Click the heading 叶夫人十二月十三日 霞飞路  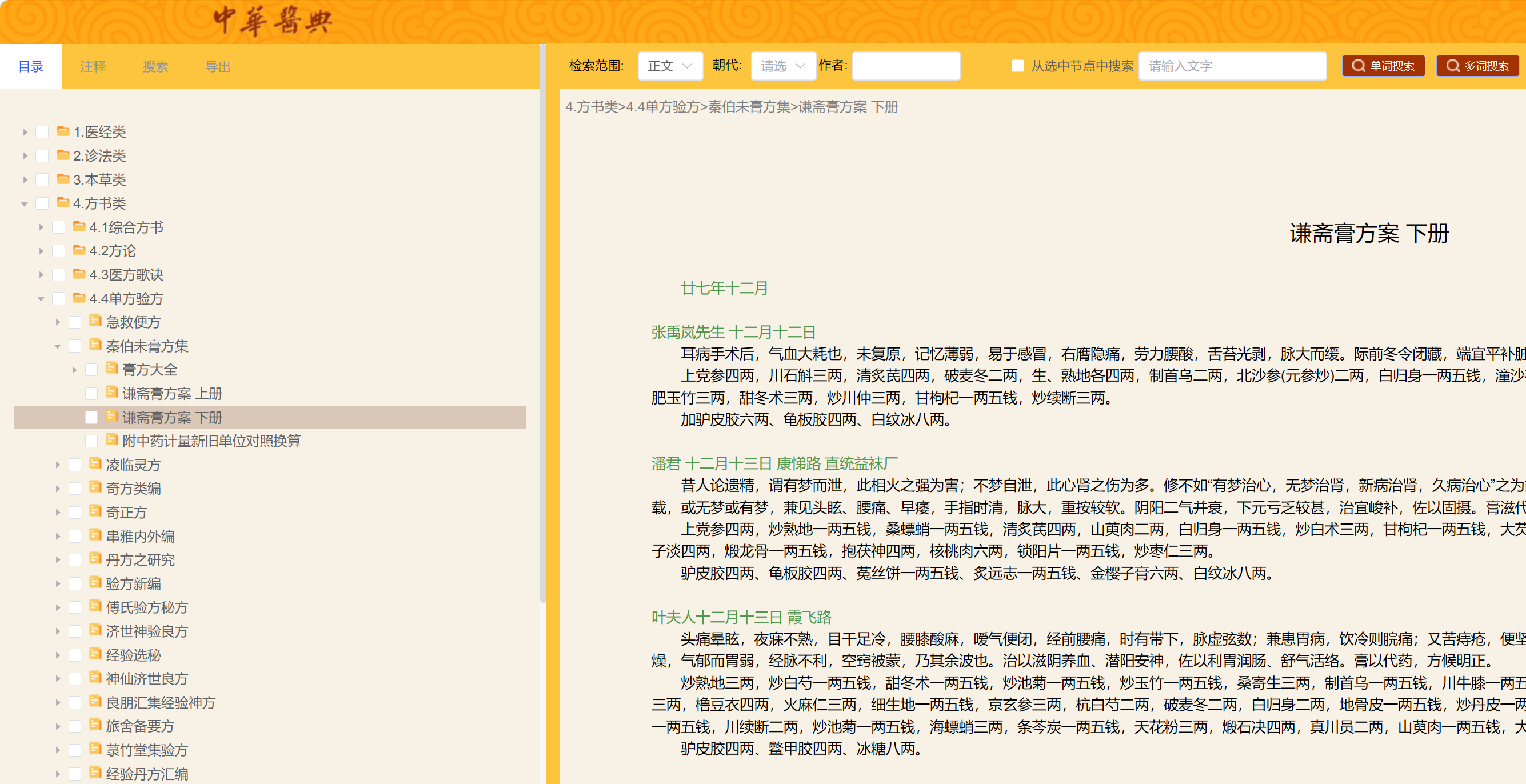[741, 617]
